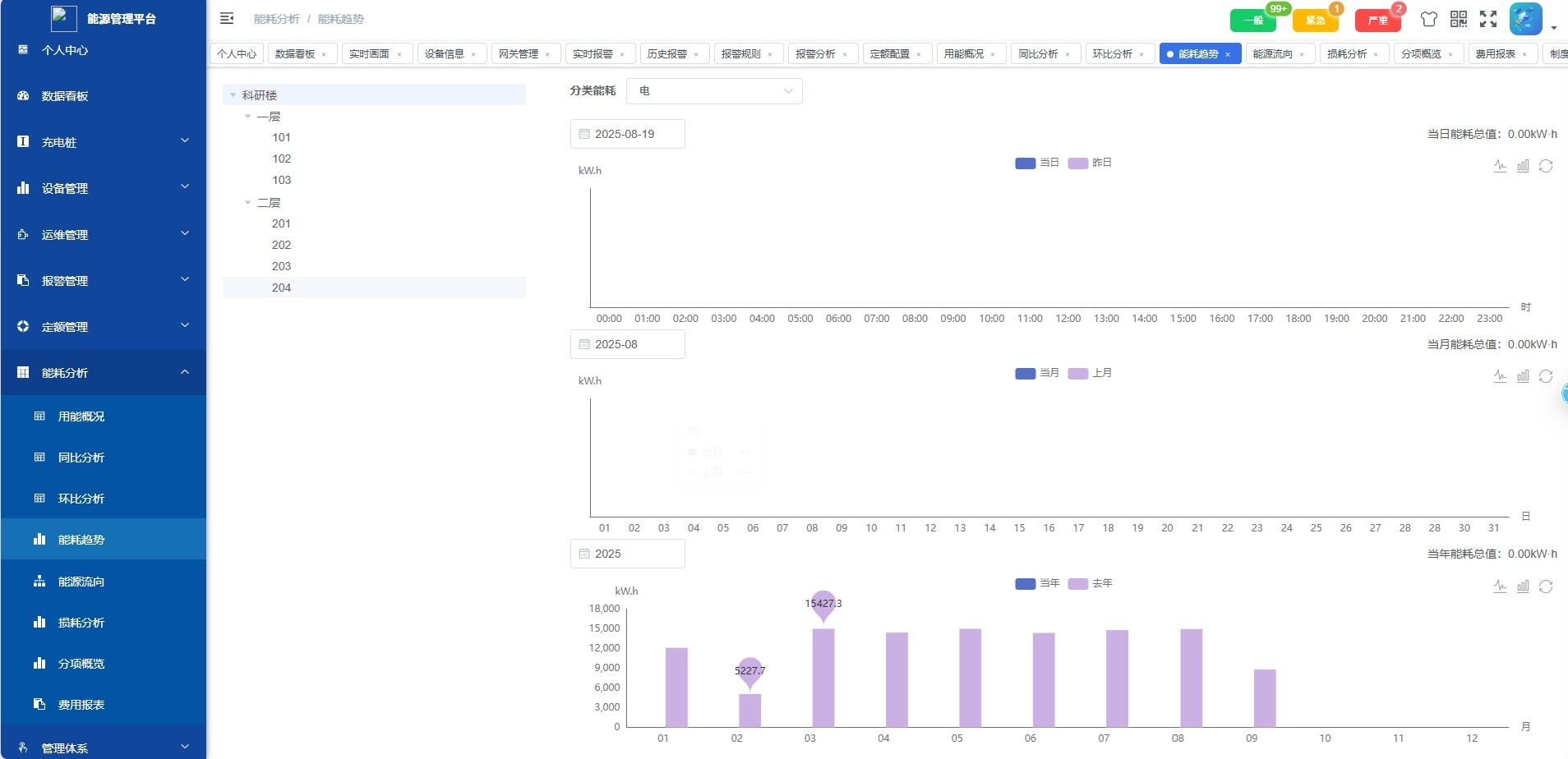Screen dimensions: 1568x759
Task: Click the theme shirt icon in header
Action: click(x=1429, y=19)
